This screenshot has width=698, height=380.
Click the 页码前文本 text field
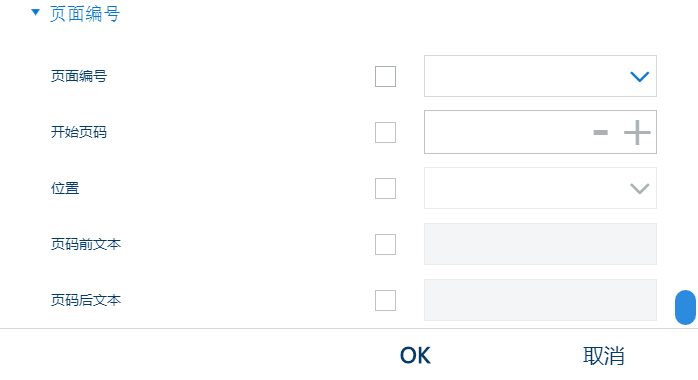[x=540, y=244]
